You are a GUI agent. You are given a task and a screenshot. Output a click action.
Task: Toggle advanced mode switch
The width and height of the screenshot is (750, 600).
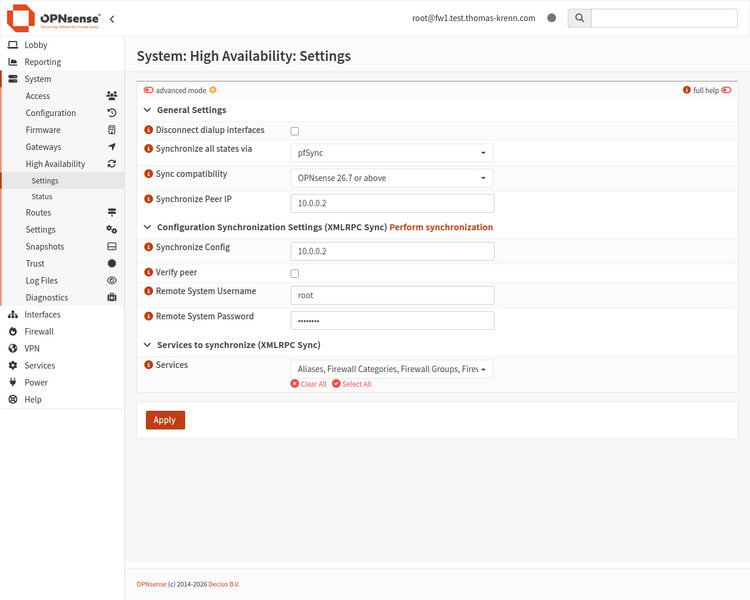(149, 90)
